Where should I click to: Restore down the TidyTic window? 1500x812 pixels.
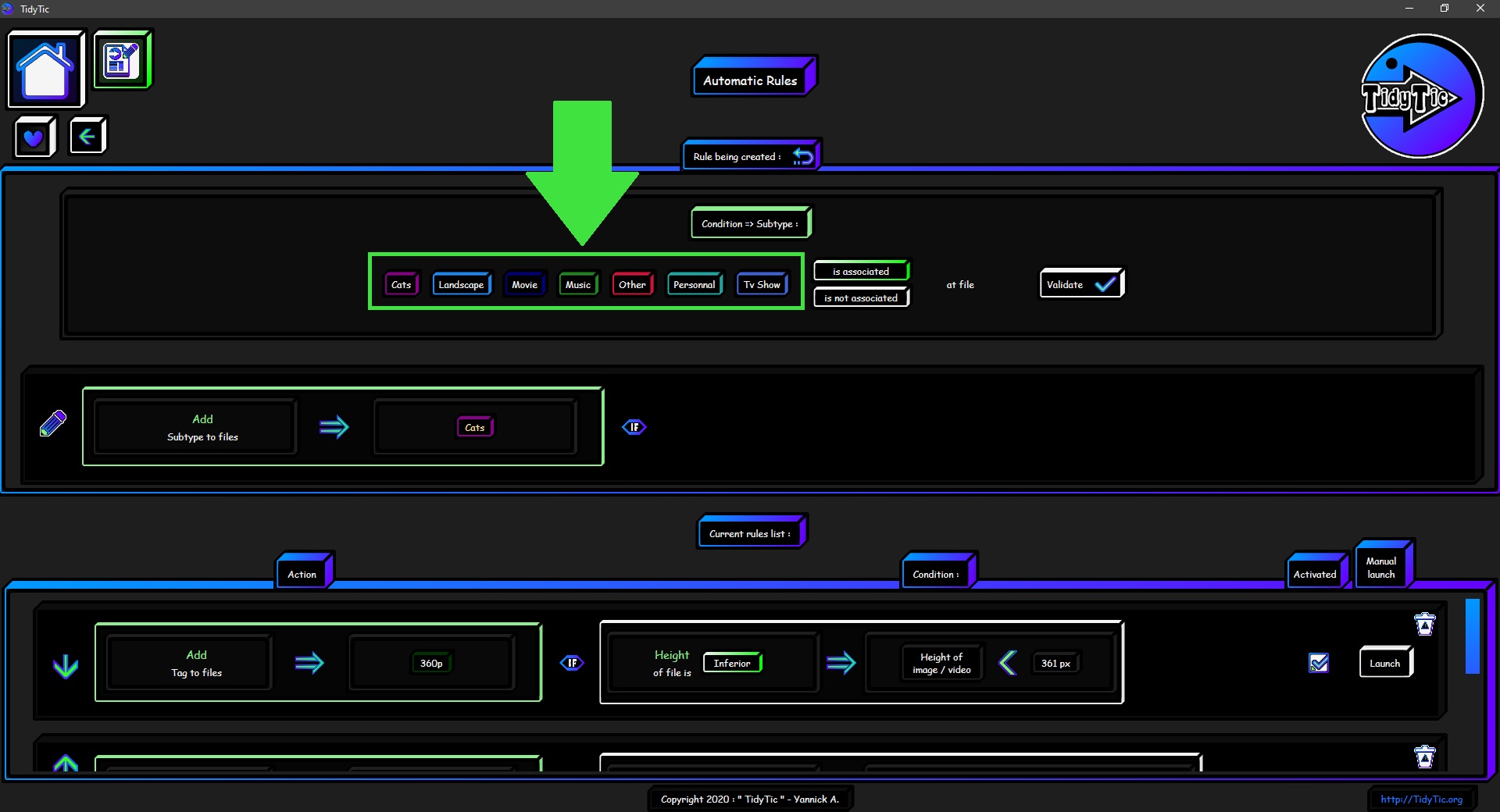click(1445, 9)
